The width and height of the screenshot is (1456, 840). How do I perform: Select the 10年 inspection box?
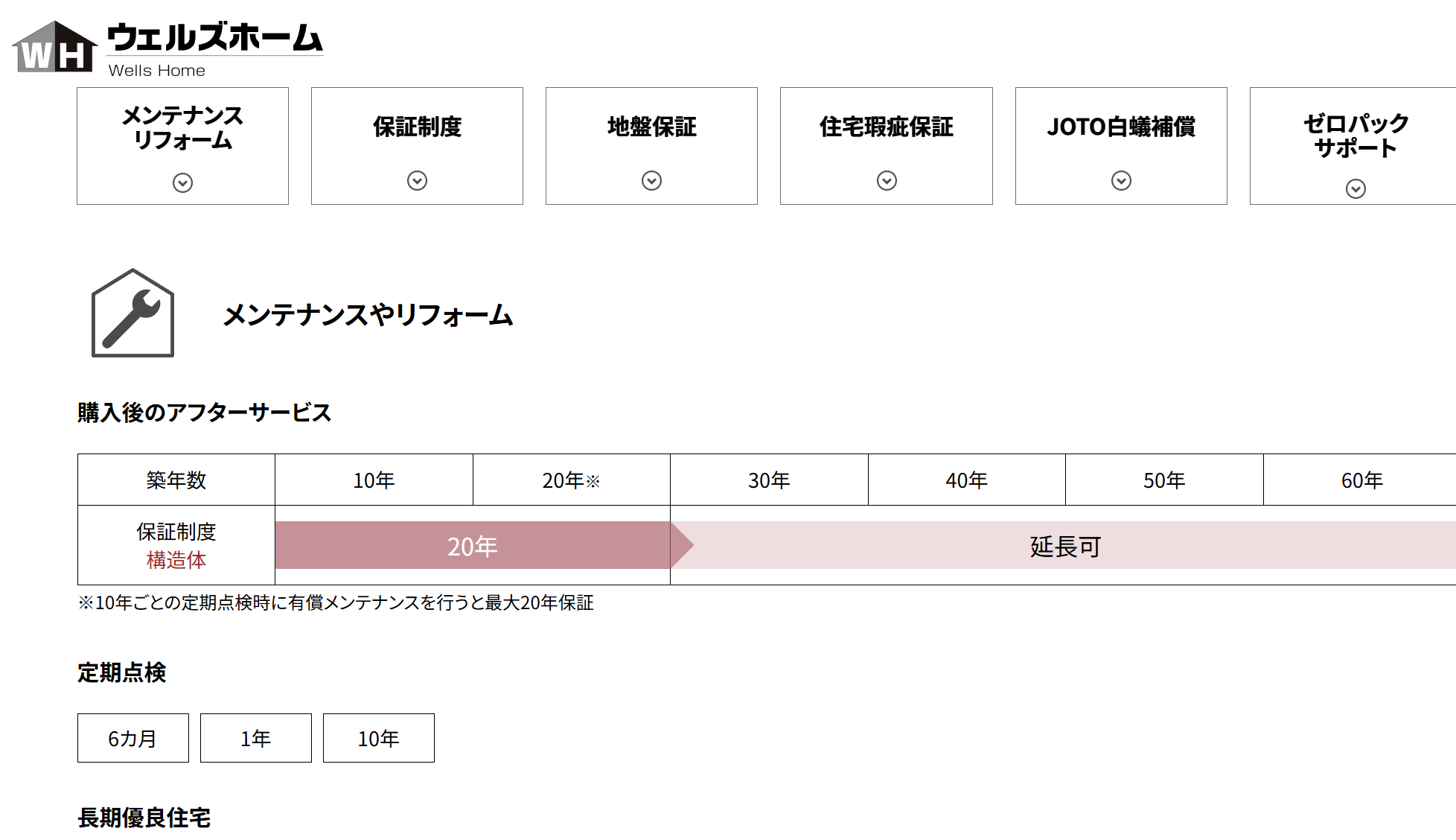[379, 738]
